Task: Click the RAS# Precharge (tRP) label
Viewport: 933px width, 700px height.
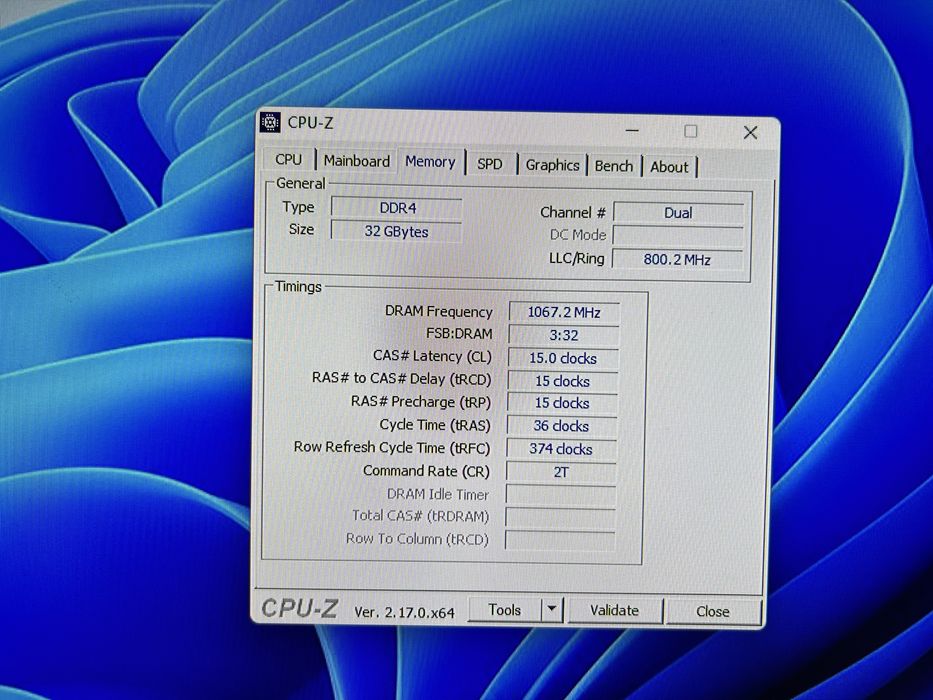Action: coord(421,402)
